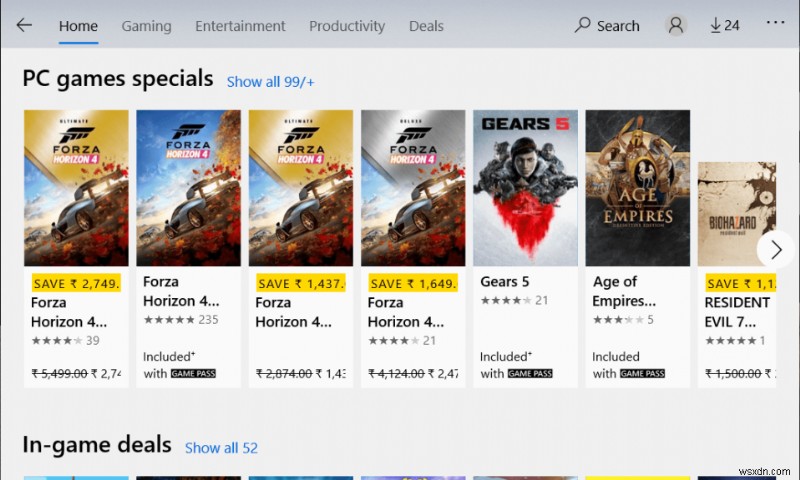The height and width of the screenshot is (480, 800).
Task: Click the back arrow icon
Action: [x=24, y=26]
